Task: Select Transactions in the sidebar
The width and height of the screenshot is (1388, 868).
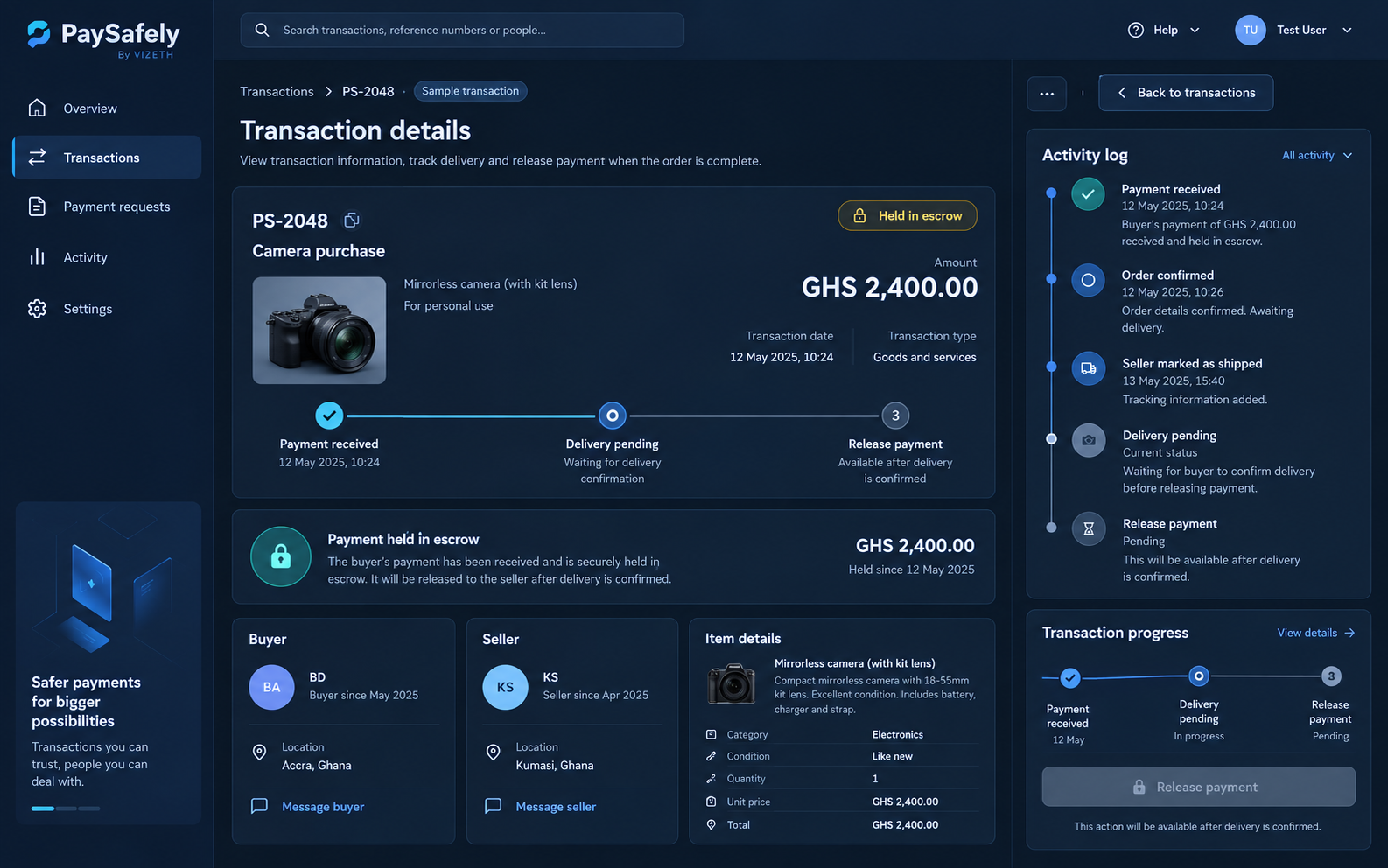Action: (x=107, y=157)
